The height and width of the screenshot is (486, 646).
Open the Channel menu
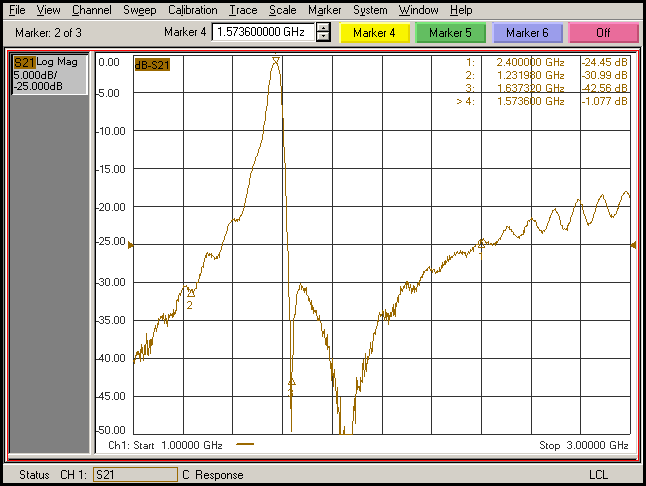(91, 10)
